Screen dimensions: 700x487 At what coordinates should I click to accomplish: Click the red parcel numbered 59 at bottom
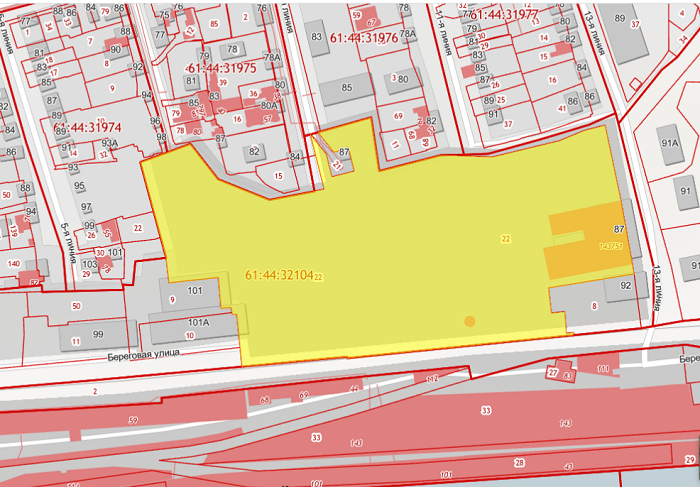click(x=133, y=420)
